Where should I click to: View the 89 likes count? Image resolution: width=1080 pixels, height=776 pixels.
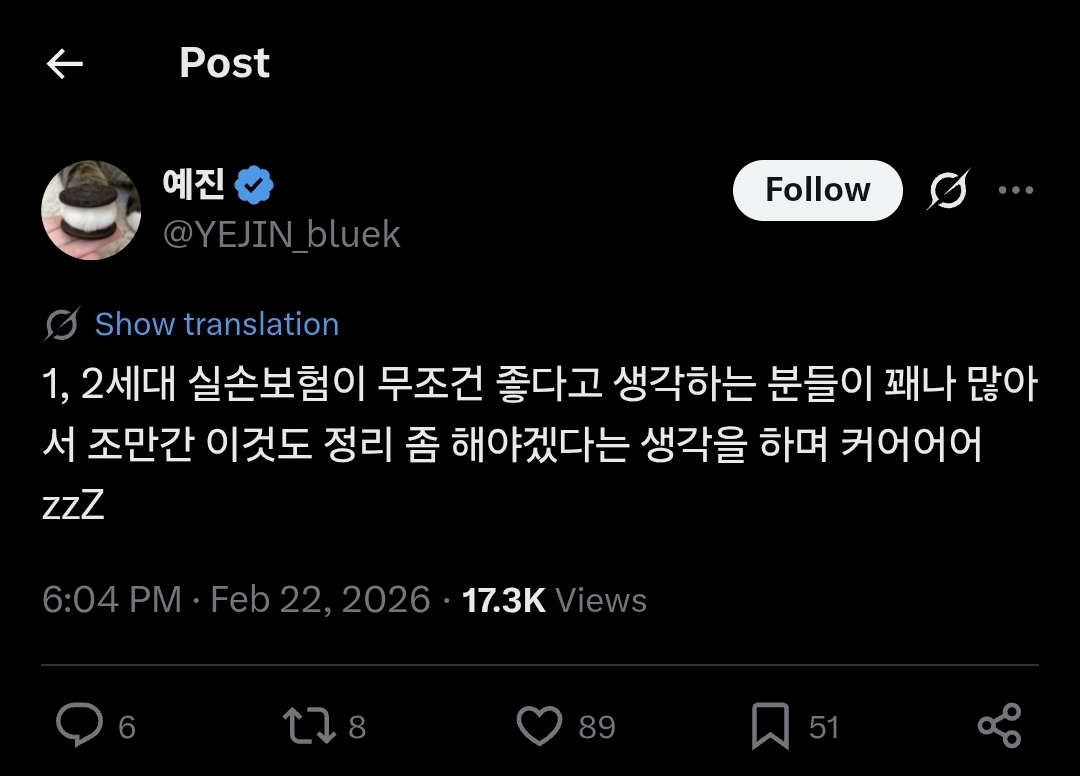click(597, 727)
